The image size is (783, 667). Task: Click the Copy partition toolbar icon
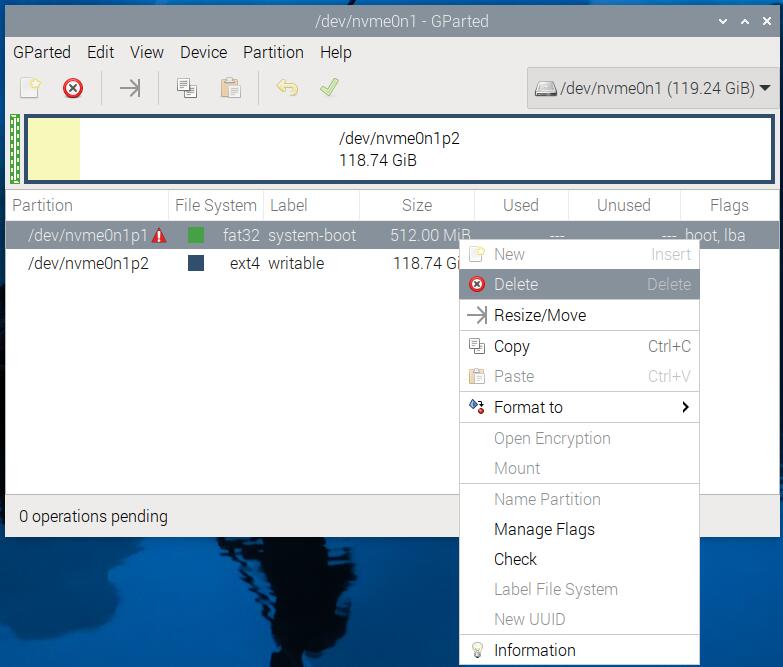[187, 88]
